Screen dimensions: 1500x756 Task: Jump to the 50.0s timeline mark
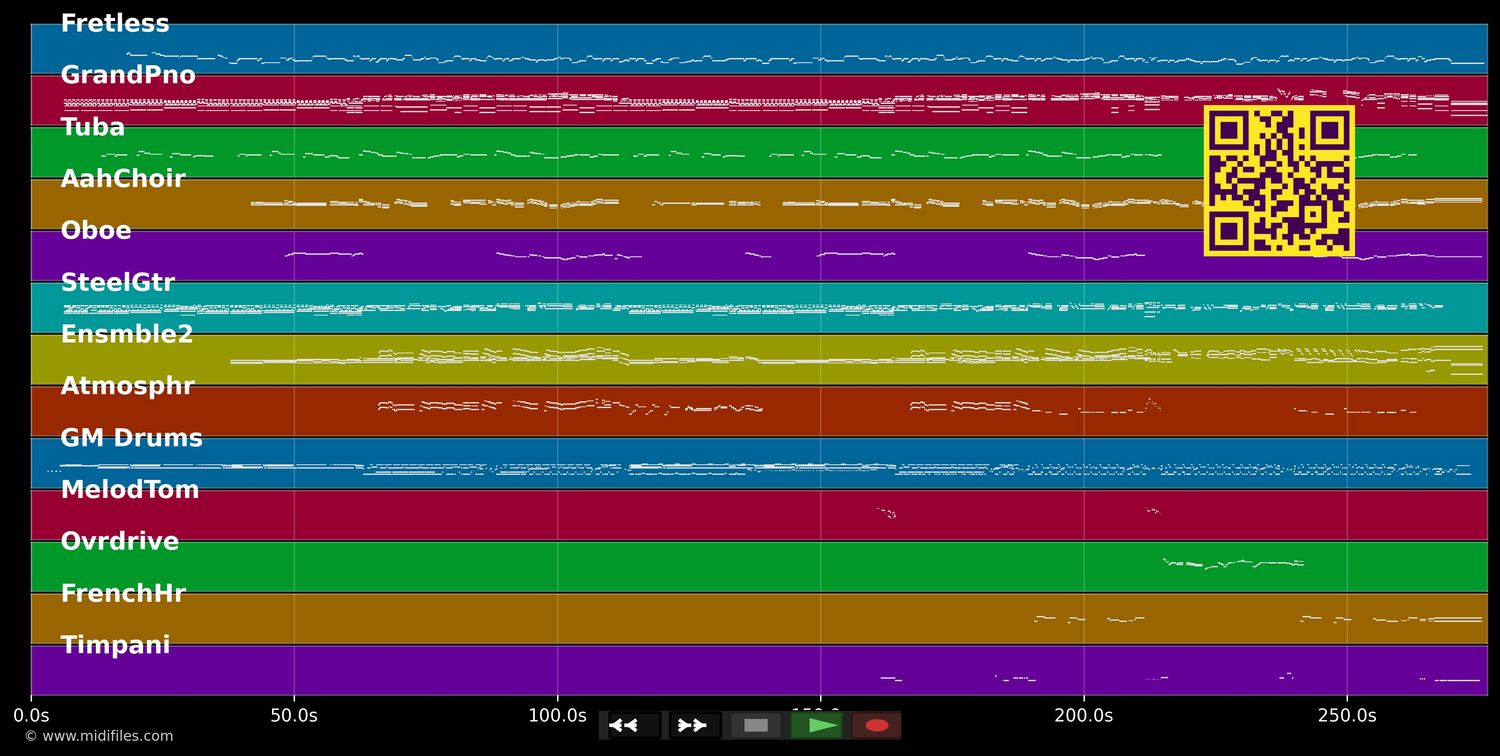pos(294,716)
